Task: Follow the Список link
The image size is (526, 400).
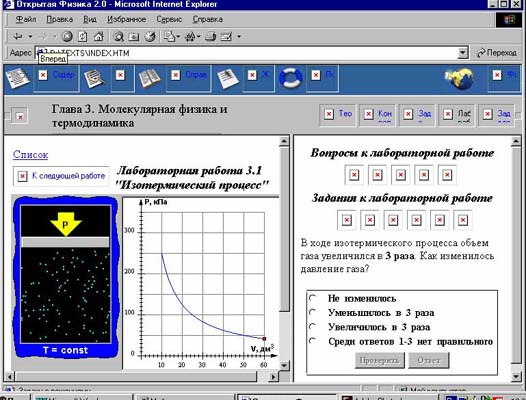Action: click(31, 154)
